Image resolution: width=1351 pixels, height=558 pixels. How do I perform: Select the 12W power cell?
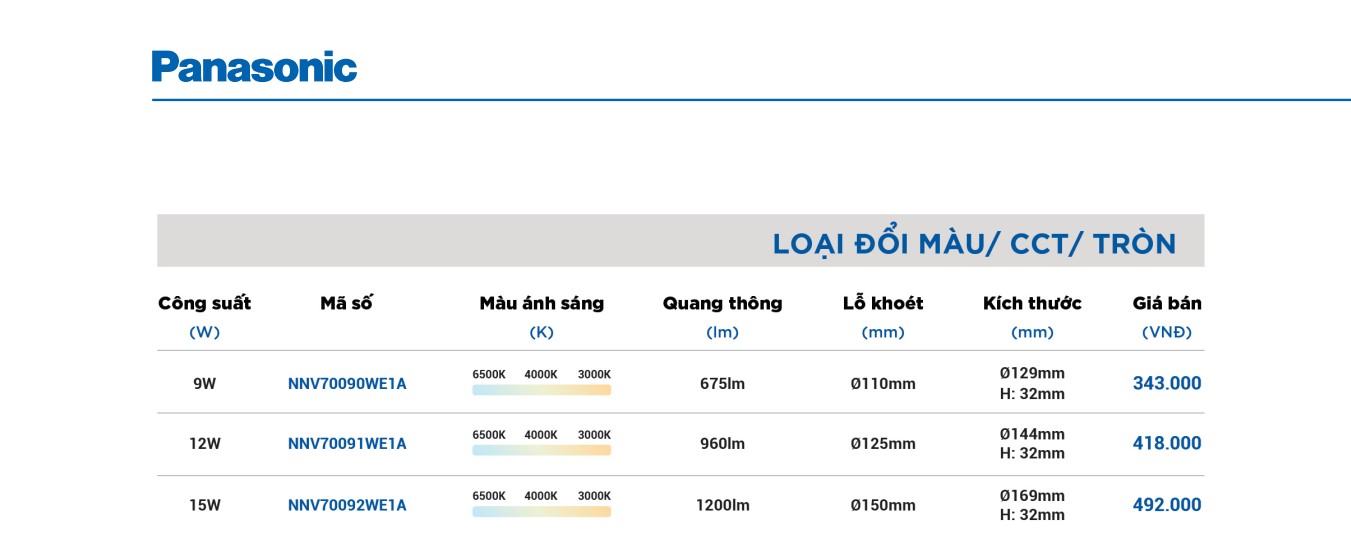(x=204, y=444)
